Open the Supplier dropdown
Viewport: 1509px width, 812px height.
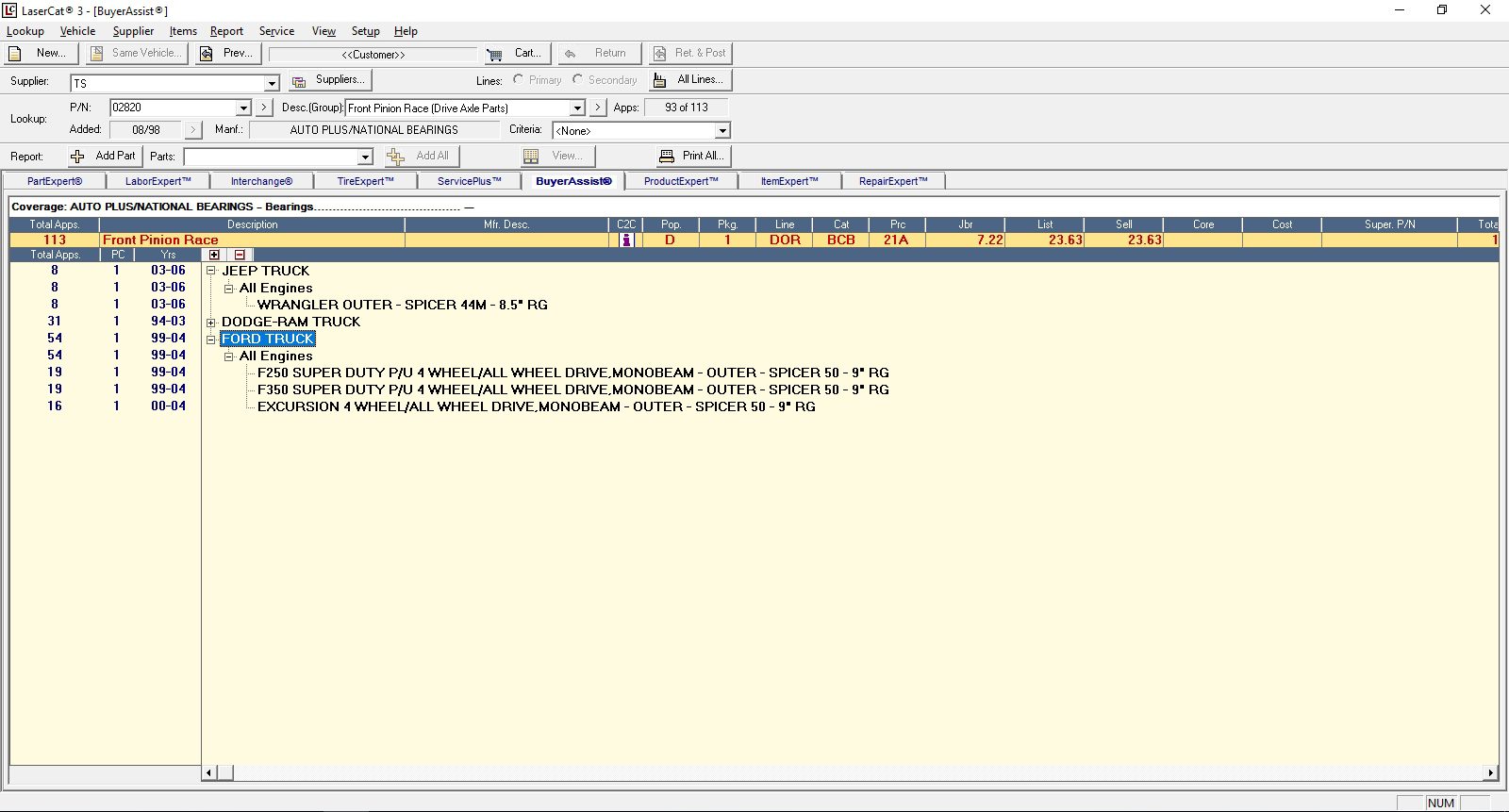[x=272, y=83]
